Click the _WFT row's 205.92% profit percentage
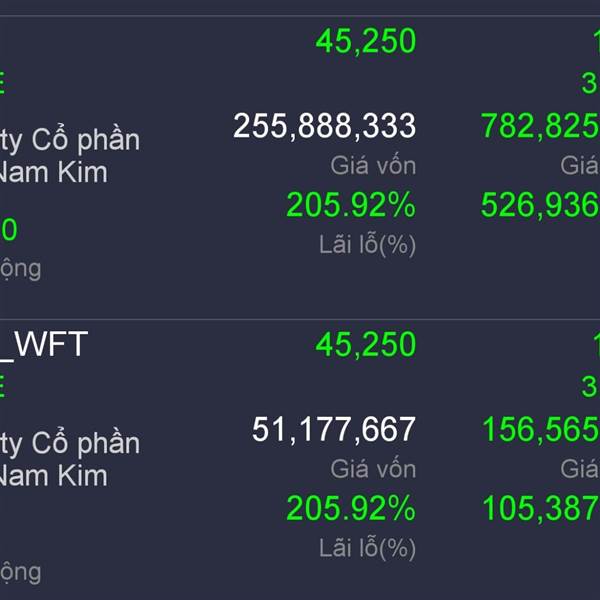 351,508
